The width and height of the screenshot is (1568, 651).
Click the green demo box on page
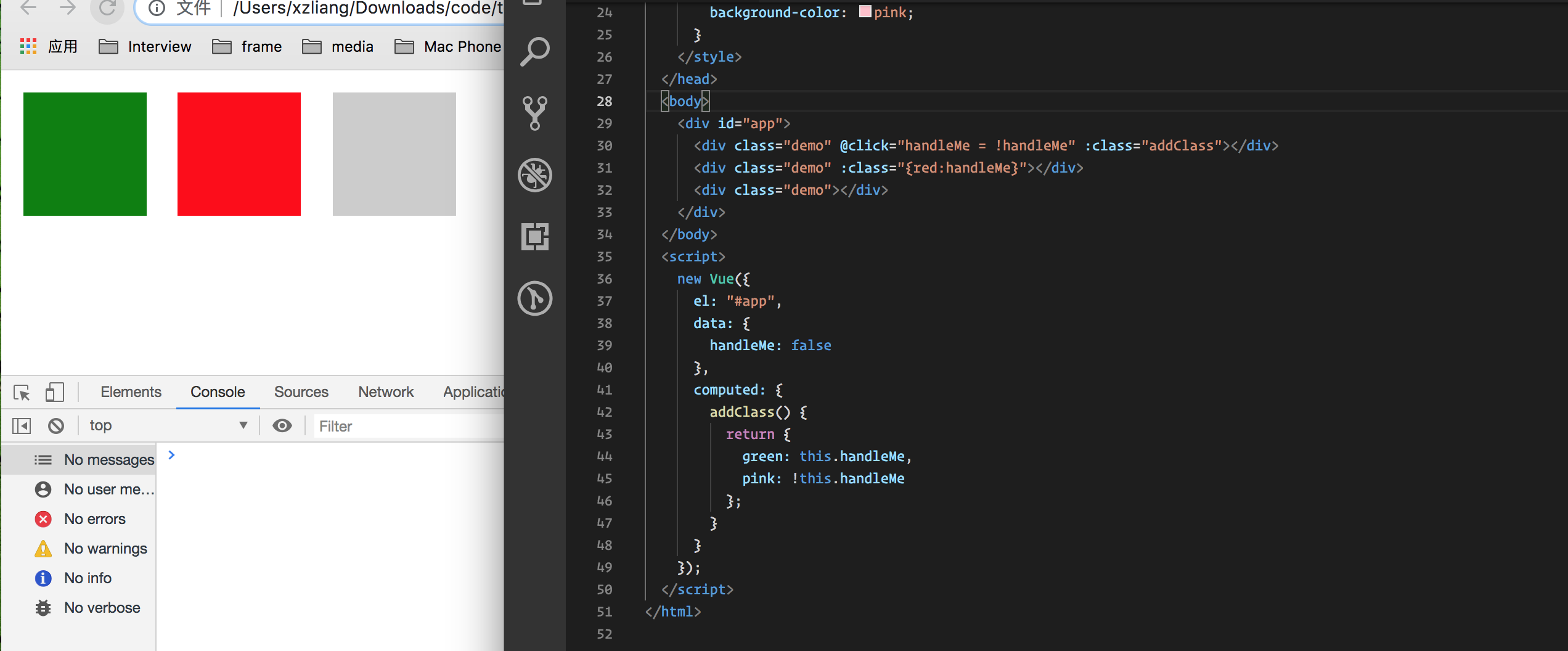click(85, 154)
